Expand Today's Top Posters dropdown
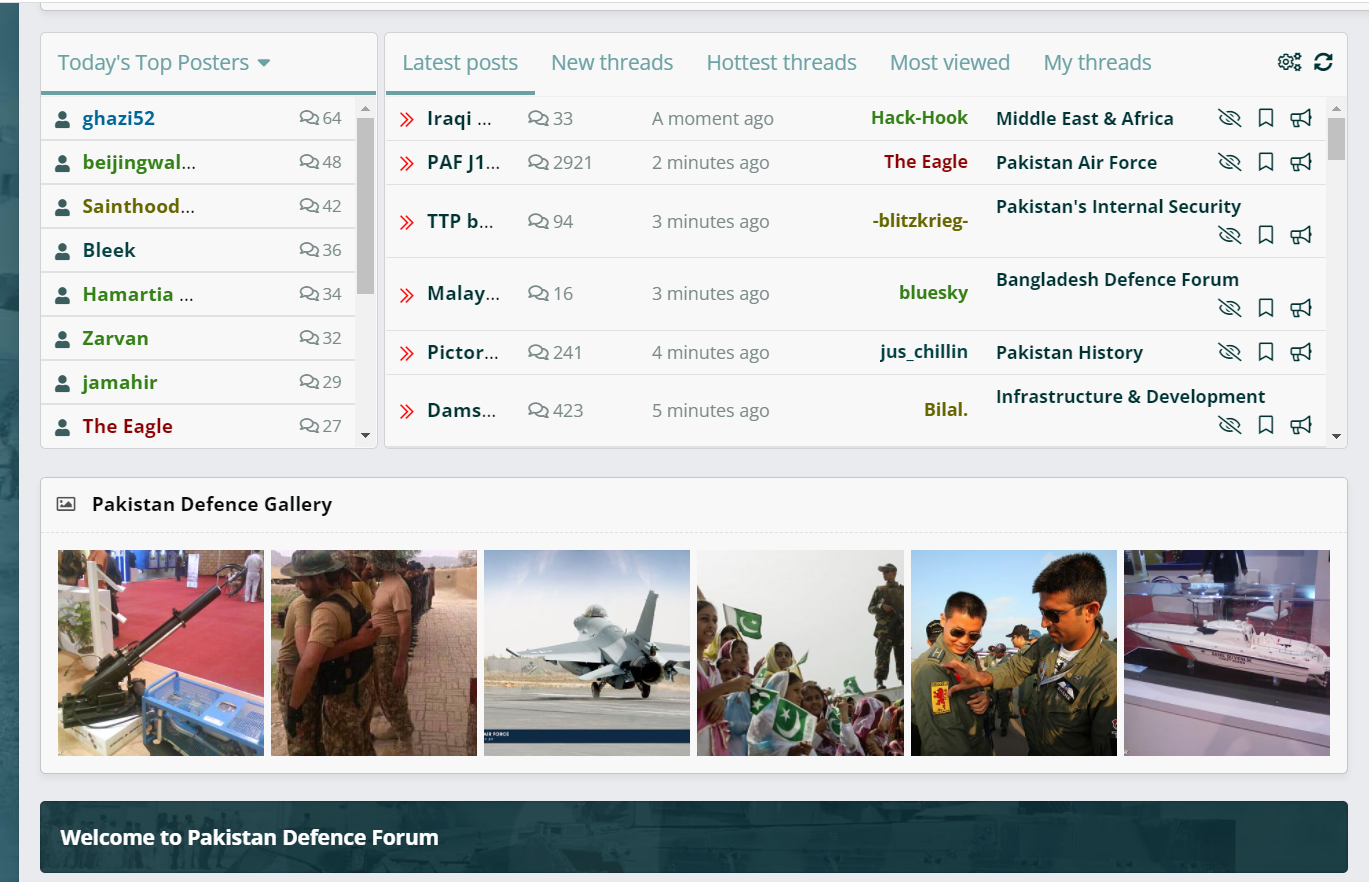Viewport: 1369px width, 882px height. click(x=164, y=62)
